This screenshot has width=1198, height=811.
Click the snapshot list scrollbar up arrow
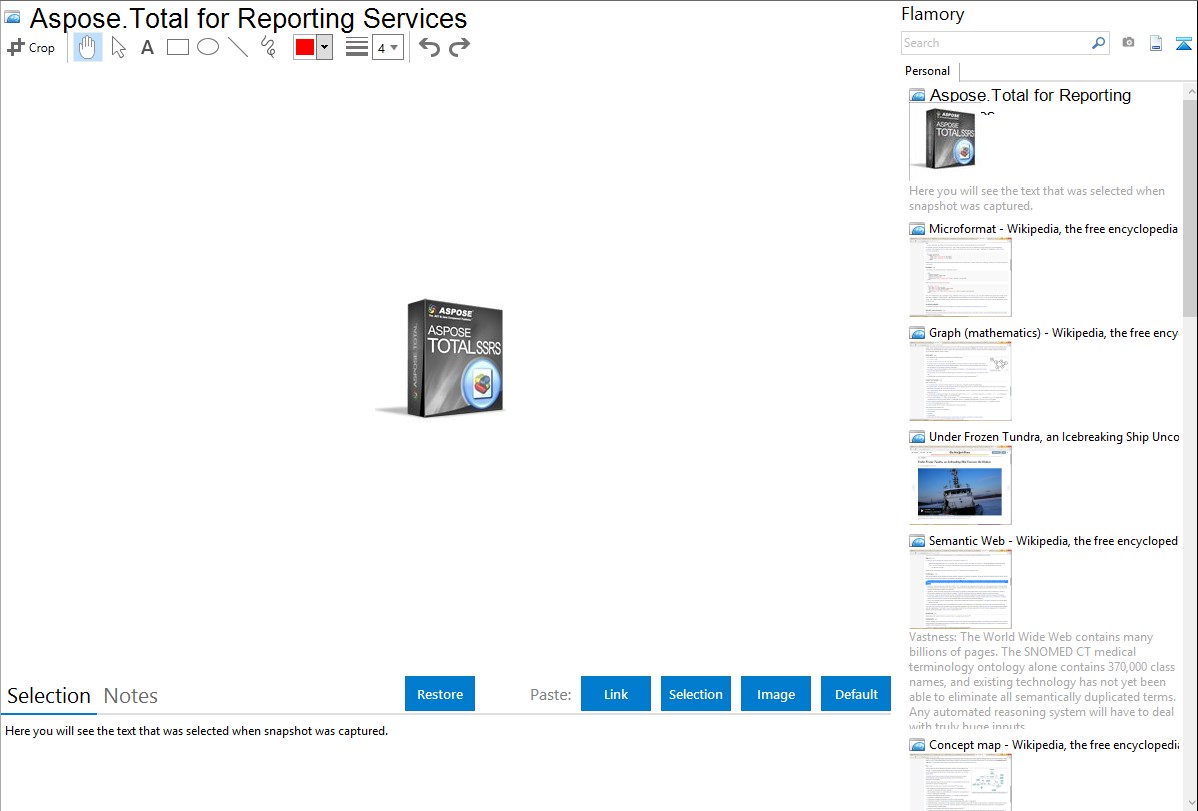(x=1190, y=91)
